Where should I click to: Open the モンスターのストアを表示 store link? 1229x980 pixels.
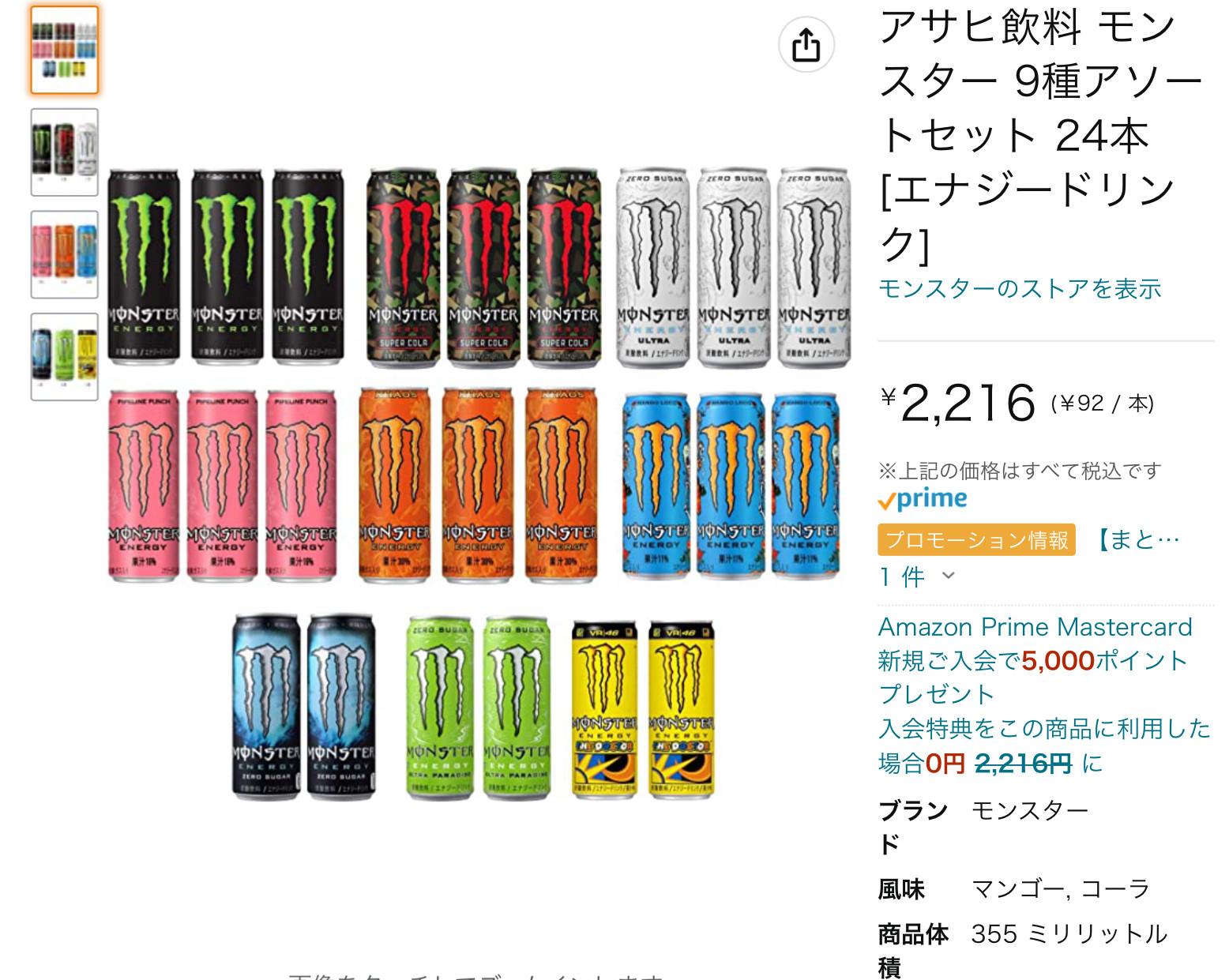pyautogui.click(x=1020, y=289)
